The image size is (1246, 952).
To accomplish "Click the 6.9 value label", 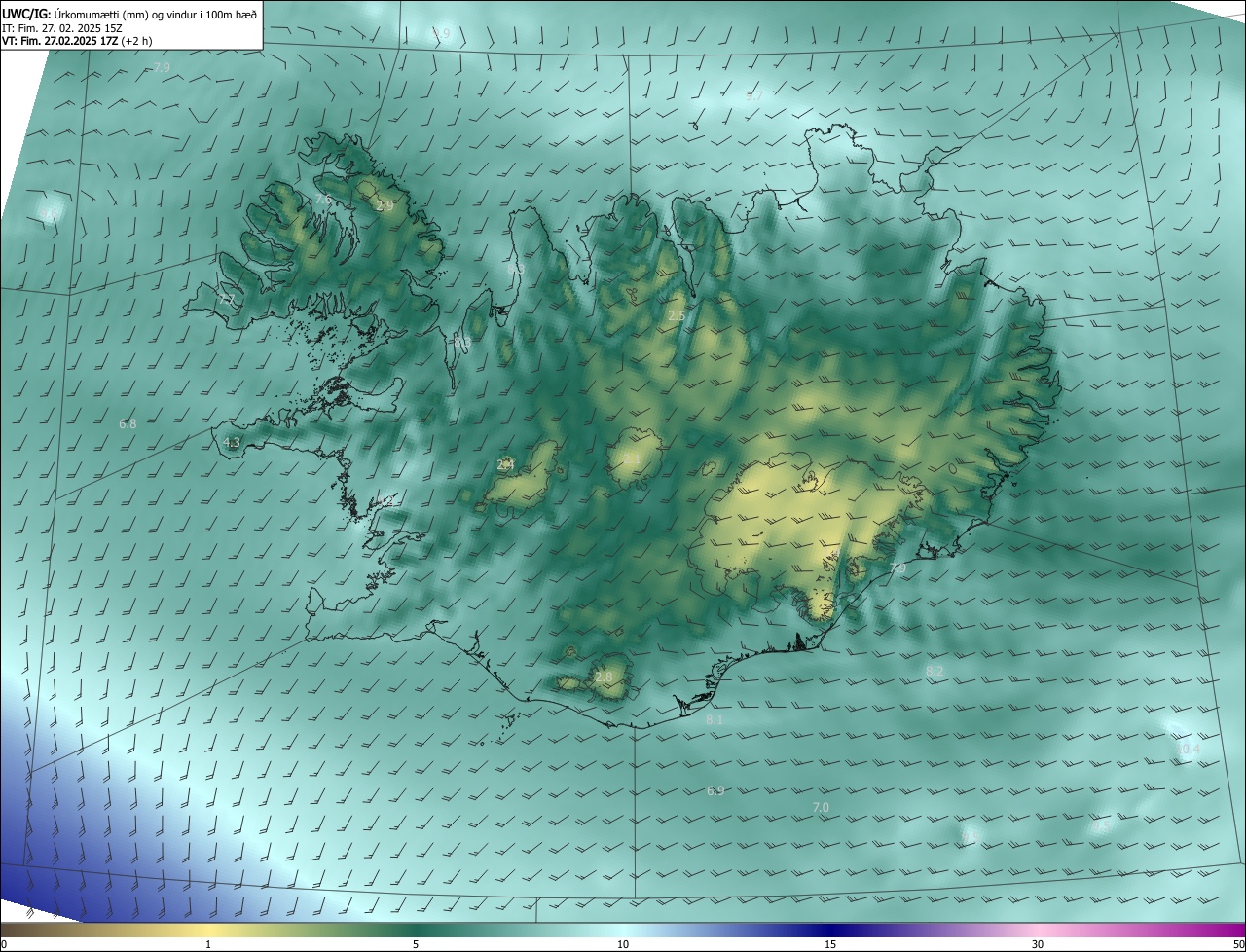I will [715, 791].
